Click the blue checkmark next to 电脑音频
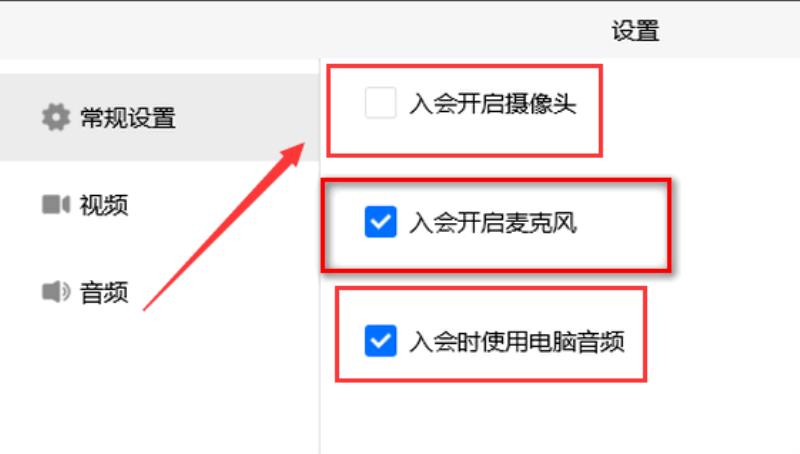This screenshot has width=800, height=454. pyautogui.click(x=381, y=341)
